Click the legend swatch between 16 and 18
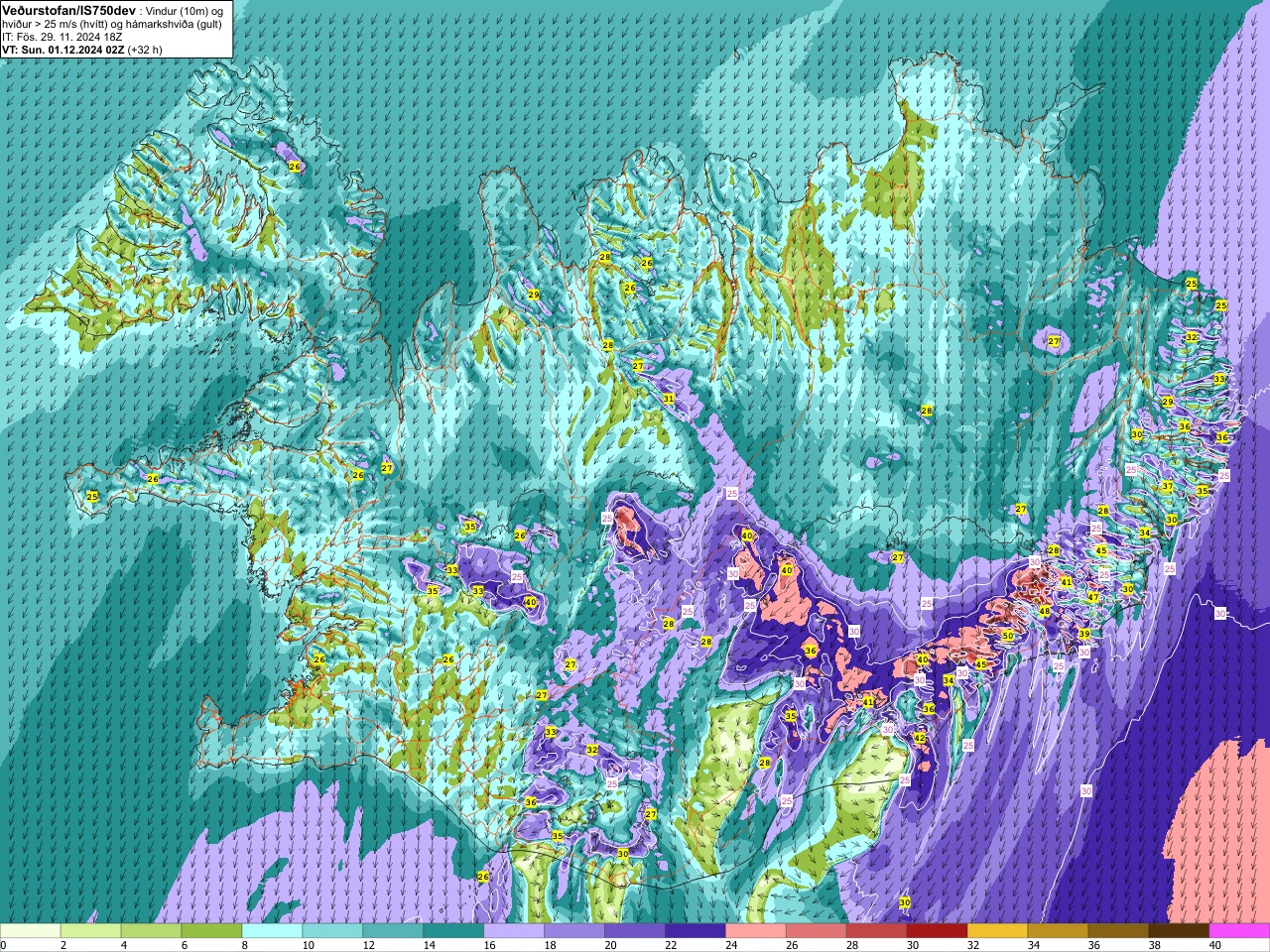 (514, 930)
